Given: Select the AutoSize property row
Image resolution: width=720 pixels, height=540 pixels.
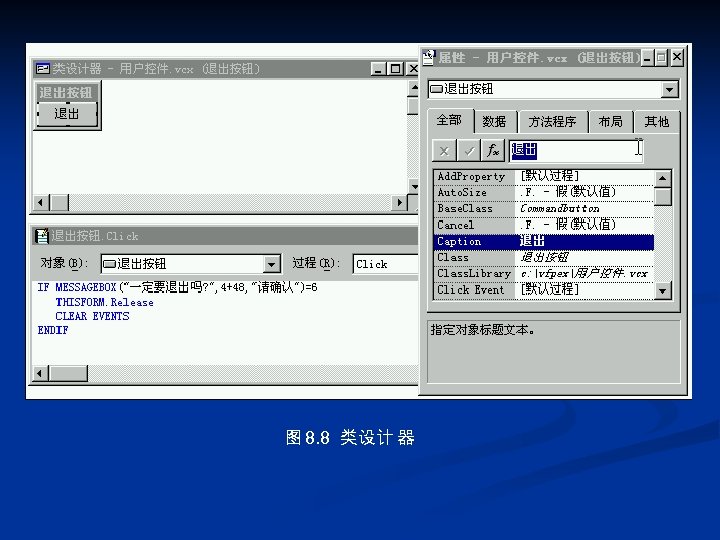Looking at the screenshot, I should (544, 192).
